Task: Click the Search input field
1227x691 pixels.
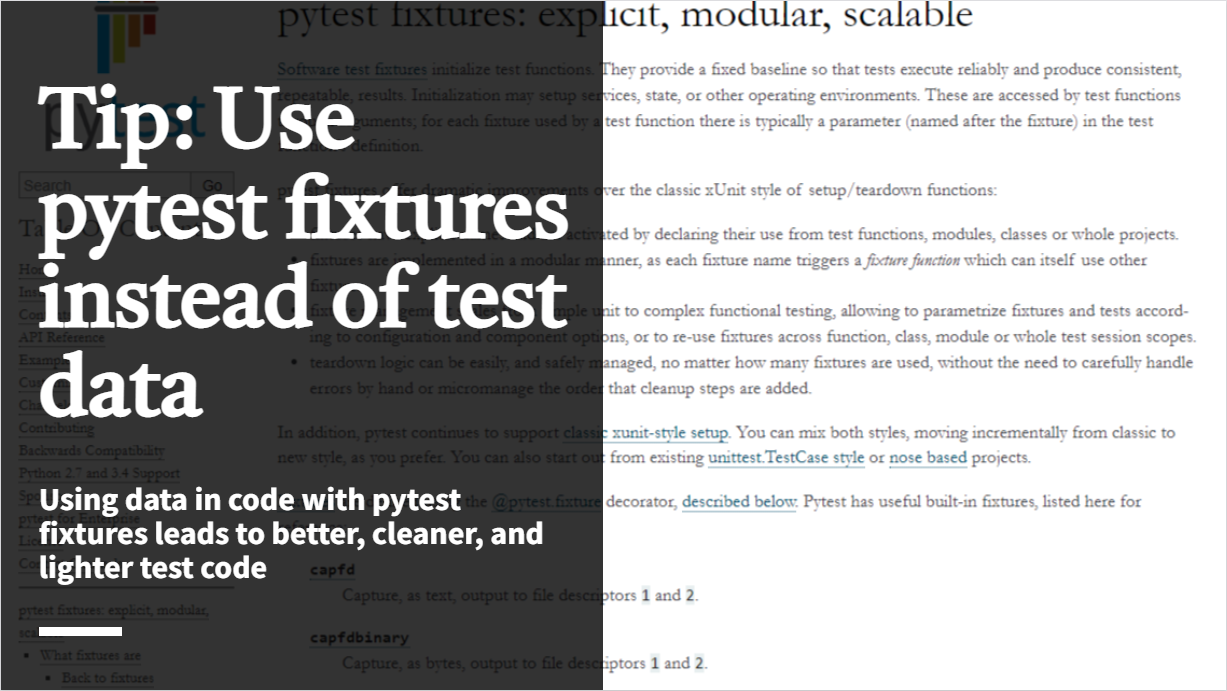Action: [x=105, y=186]
